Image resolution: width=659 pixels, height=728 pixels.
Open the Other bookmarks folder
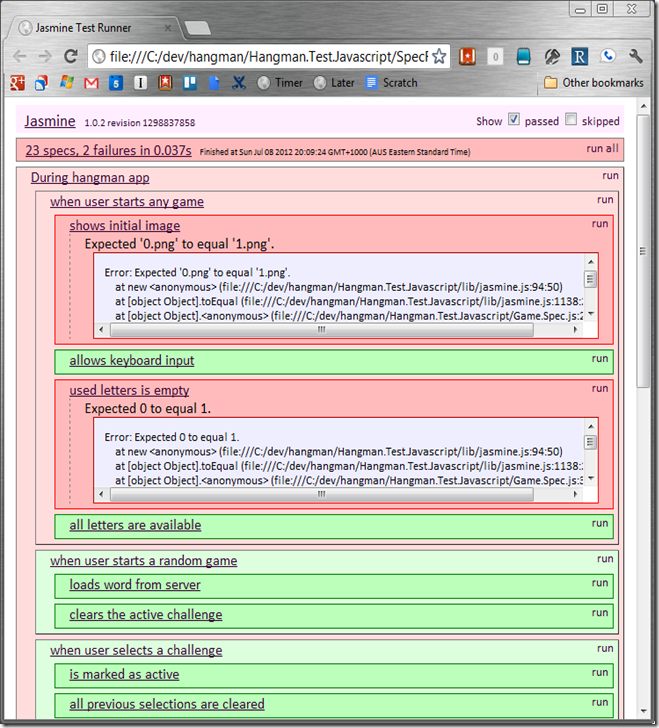pos(593,83)
